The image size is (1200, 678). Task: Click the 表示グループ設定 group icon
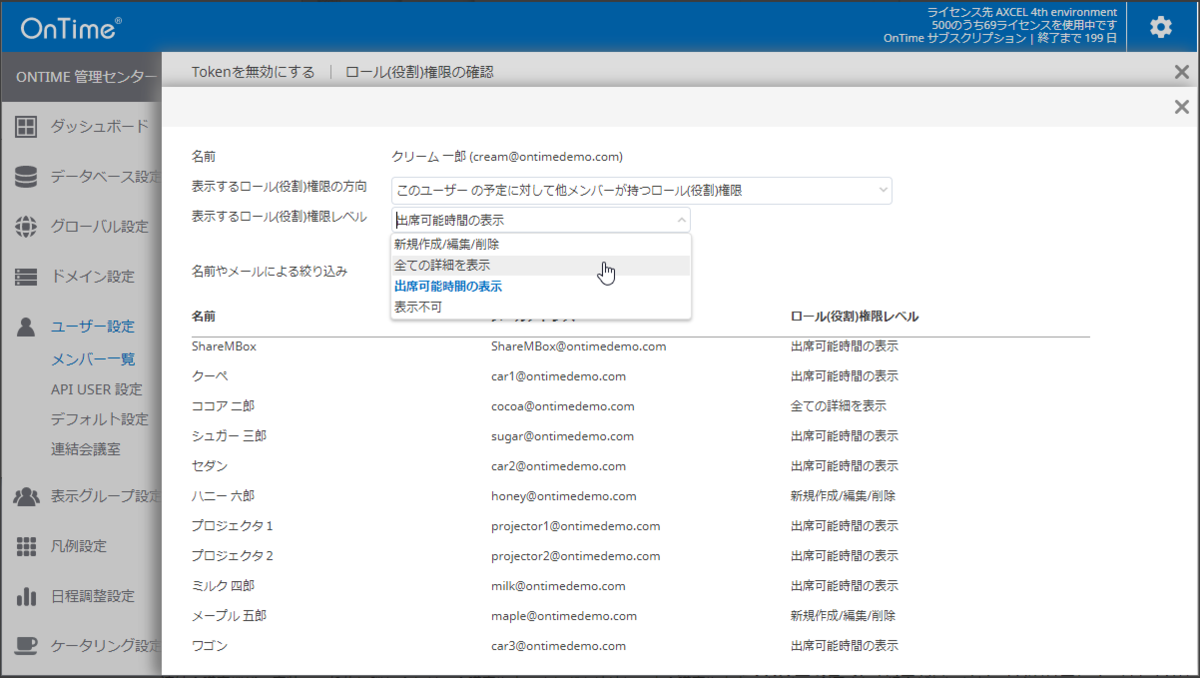point(27,497)
